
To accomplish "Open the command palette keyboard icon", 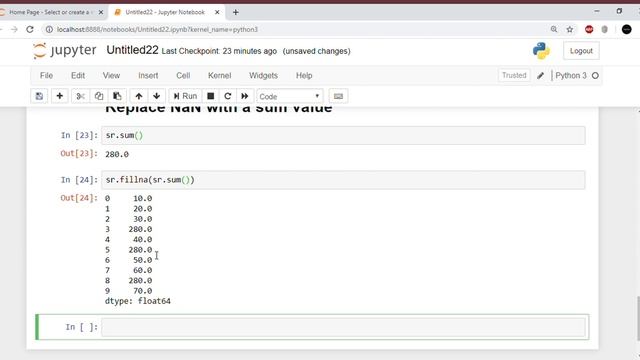I will 338,96.
